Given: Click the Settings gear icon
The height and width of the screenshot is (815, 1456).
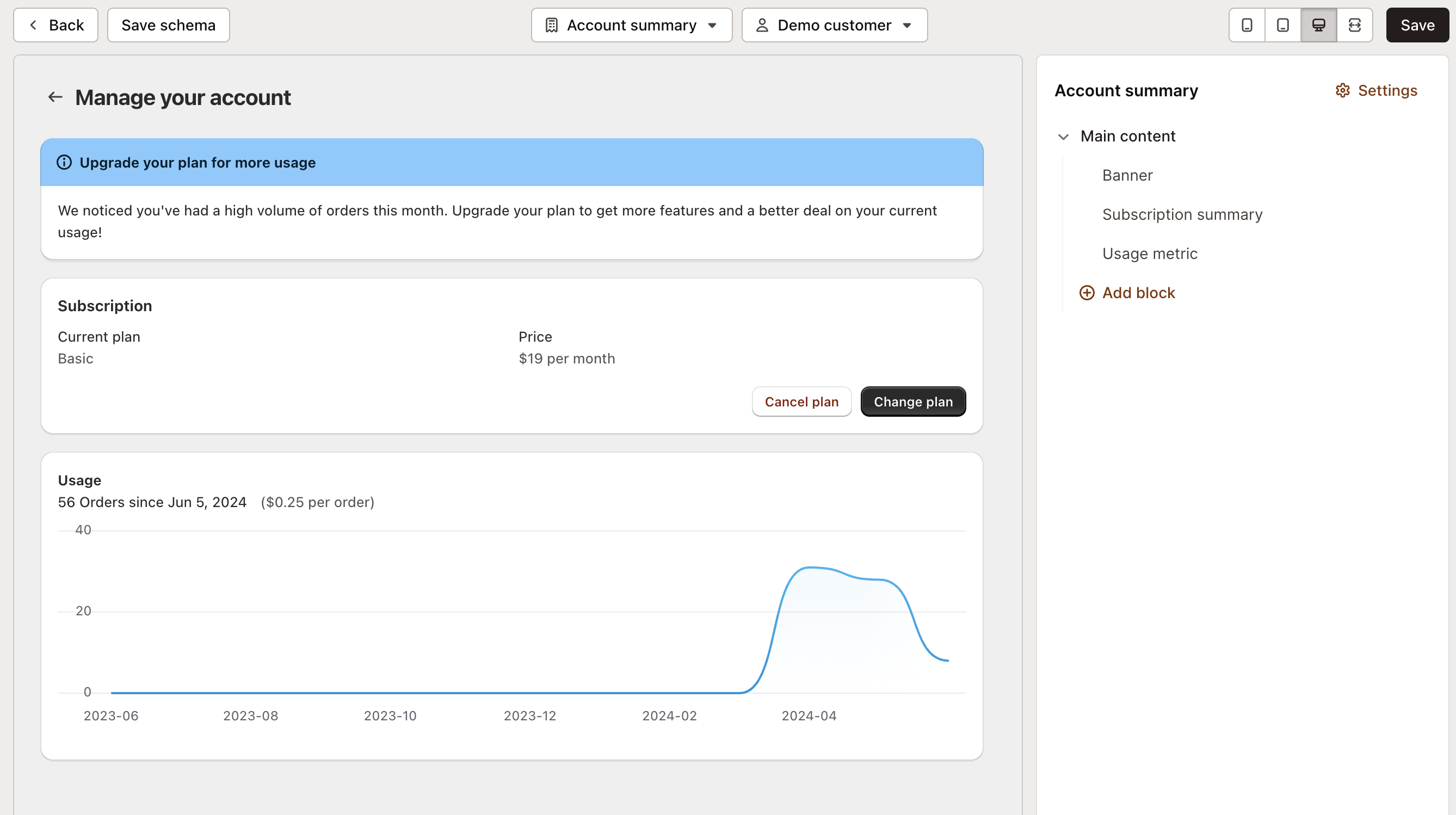Looking at the screenshot, I should point(1343,90).
